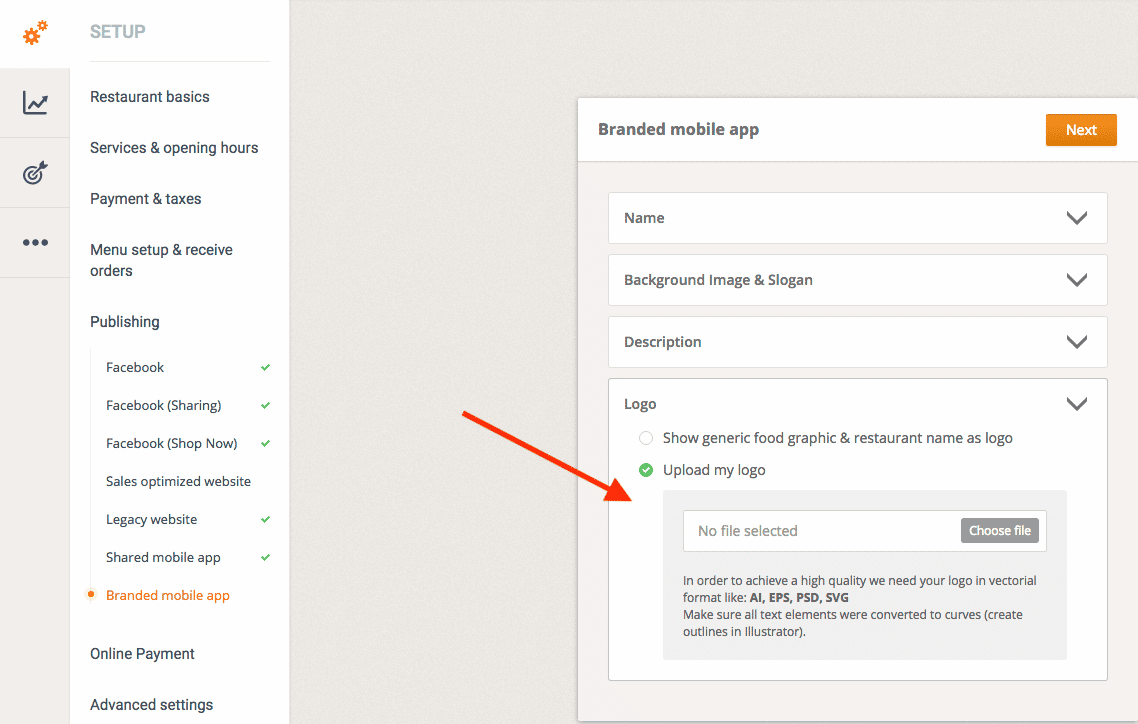Click the Choose file button
The image size is (1138, 724).
tap(999, 531)
